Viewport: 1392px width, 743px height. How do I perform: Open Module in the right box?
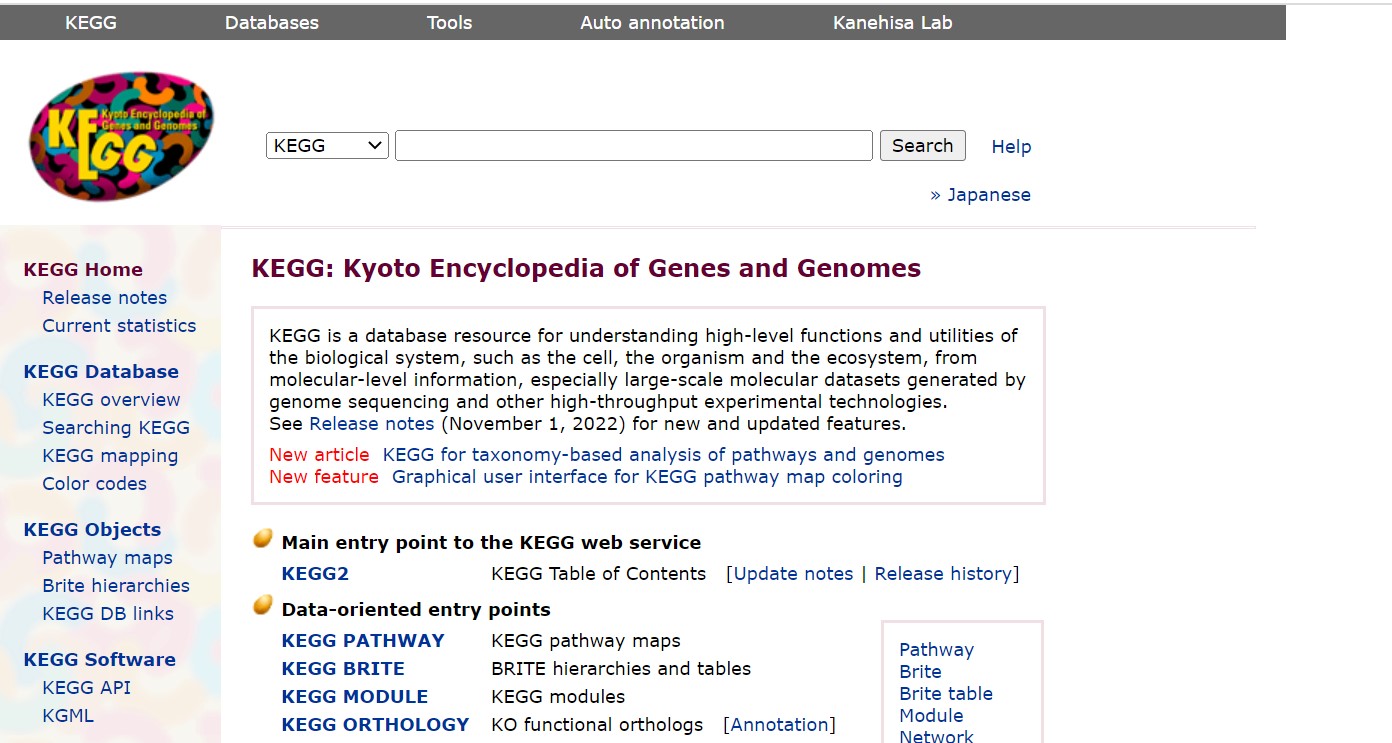(x=931, y=716)
